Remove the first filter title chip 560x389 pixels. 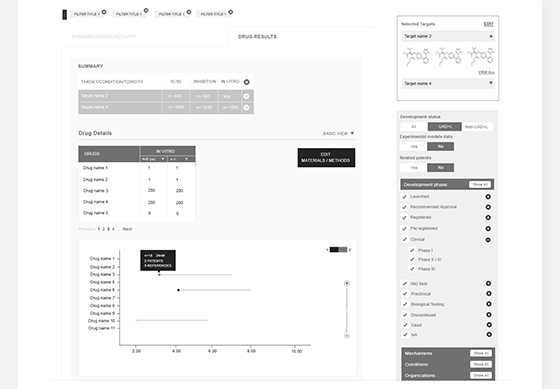click(x=104, y=12)
